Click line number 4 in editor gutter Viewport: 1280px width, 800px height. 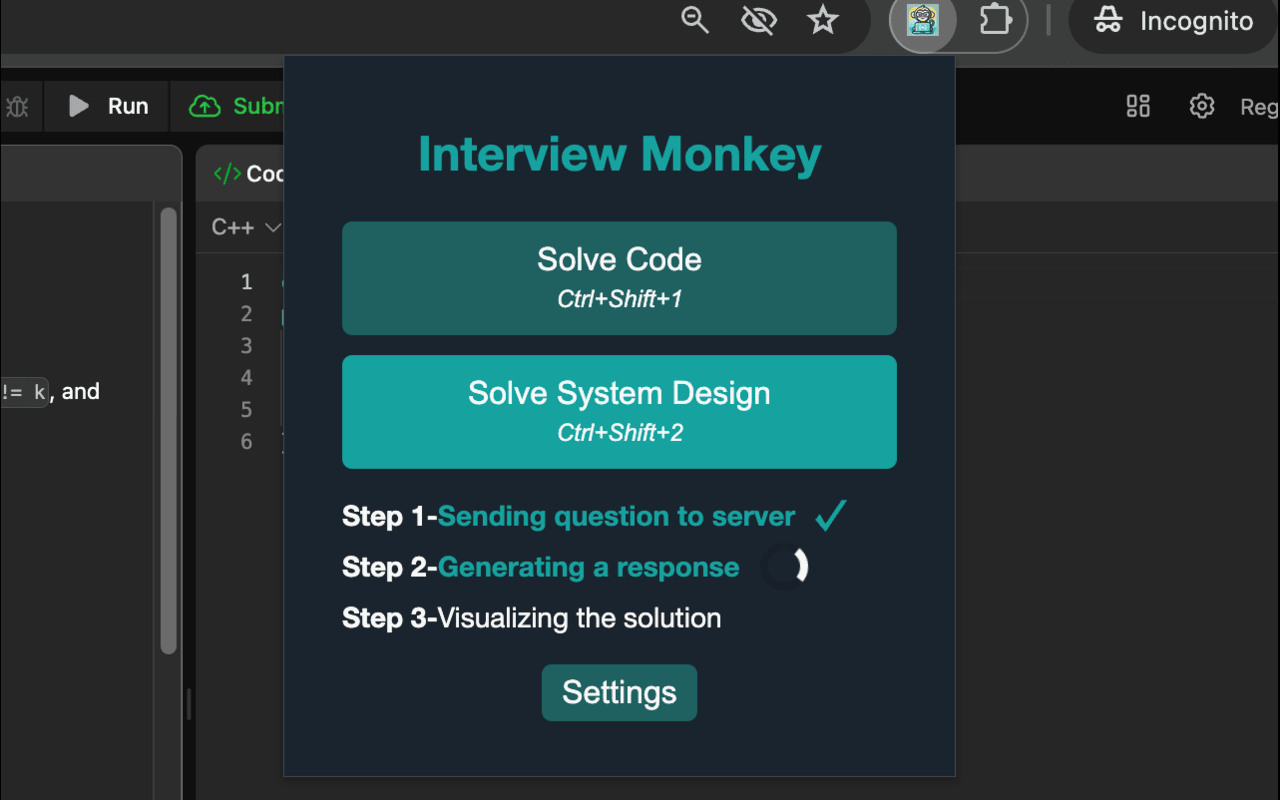pos(246,378)
